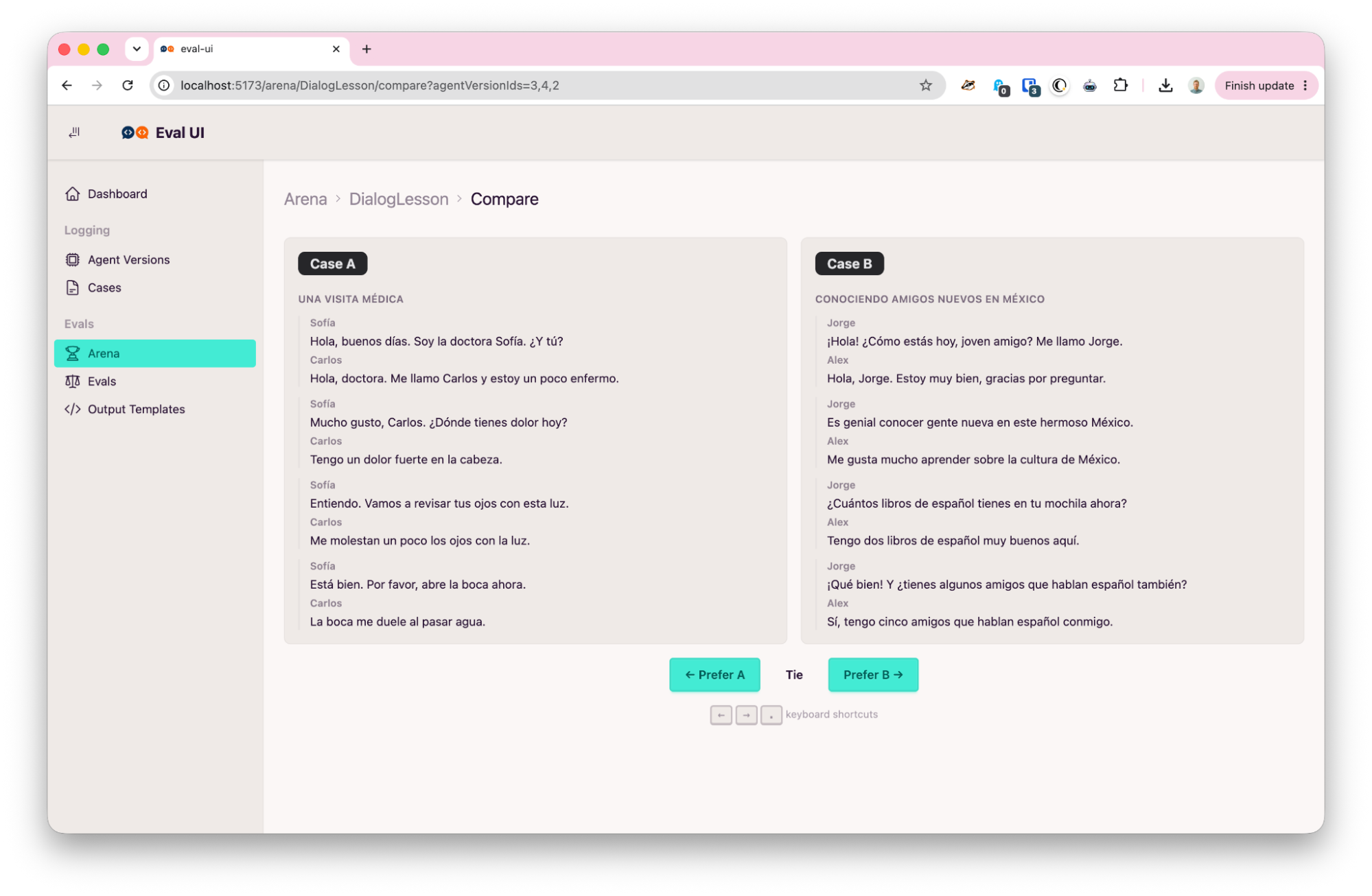
Task: Collapse the sidebar with the toggle icon
Action: tap(74, 132)
